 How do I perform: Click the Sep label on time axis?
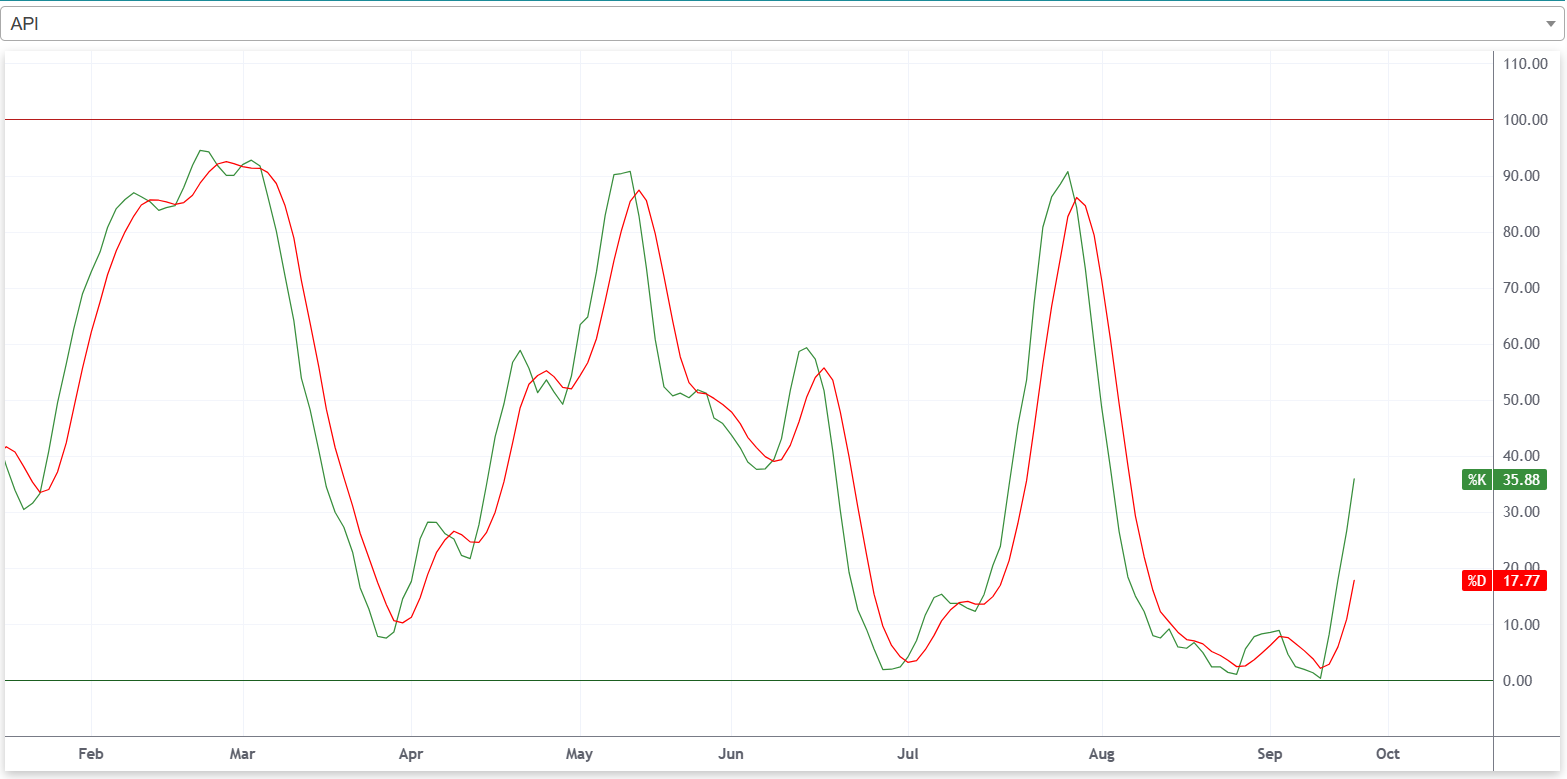[1269, 753]
